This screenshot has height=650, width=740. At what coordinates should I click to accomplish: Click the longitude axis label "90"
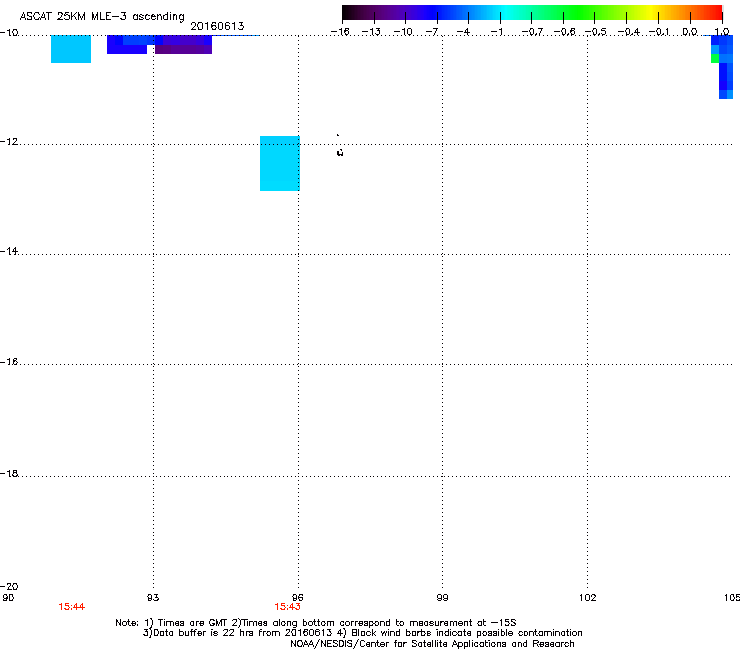tap(8, 598)
